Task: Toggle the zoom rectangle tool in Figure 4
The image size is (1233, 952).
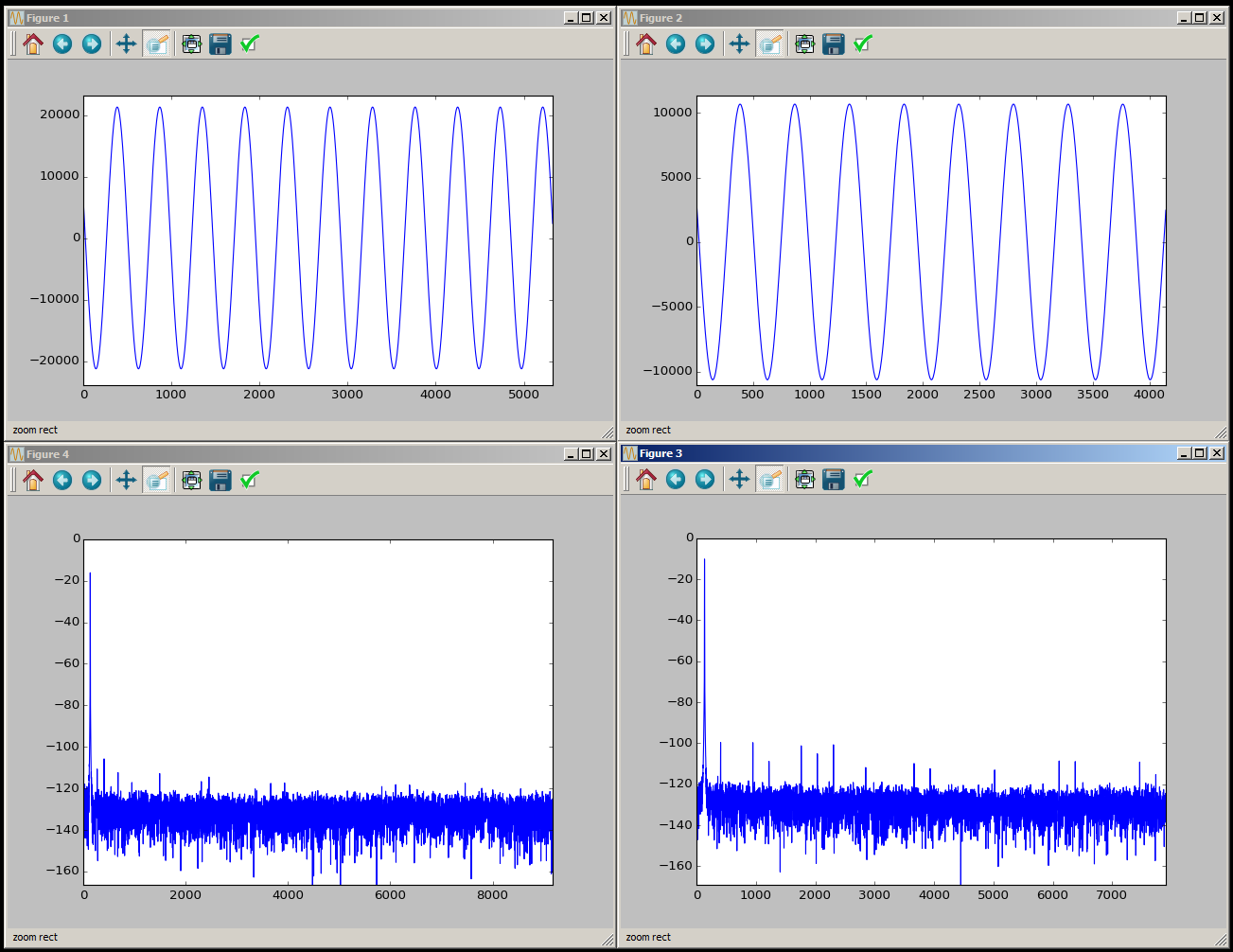Action: point(157,481)
